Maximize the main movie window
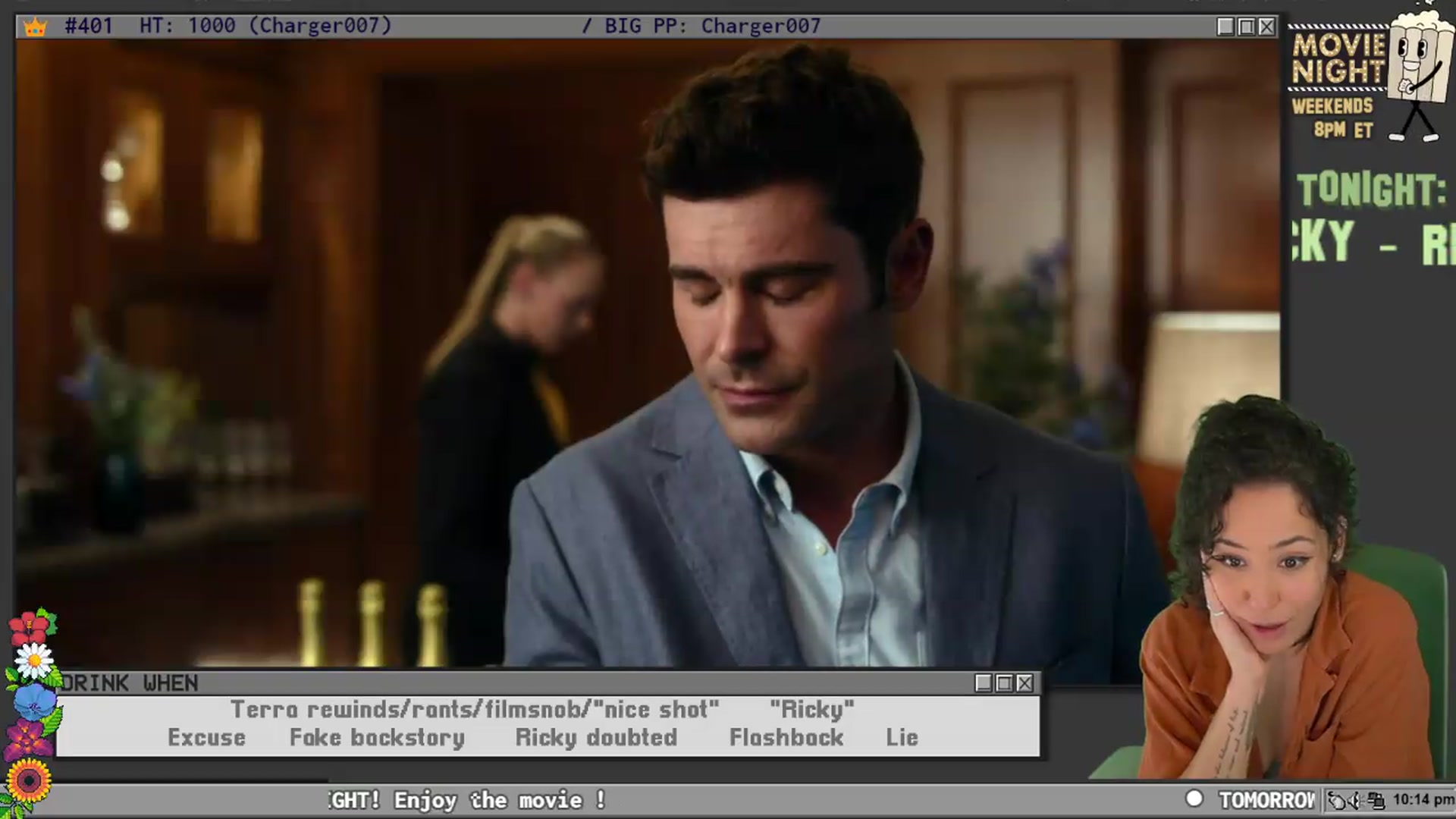This screenshot has width=1456, height=819. (1247, 27)
